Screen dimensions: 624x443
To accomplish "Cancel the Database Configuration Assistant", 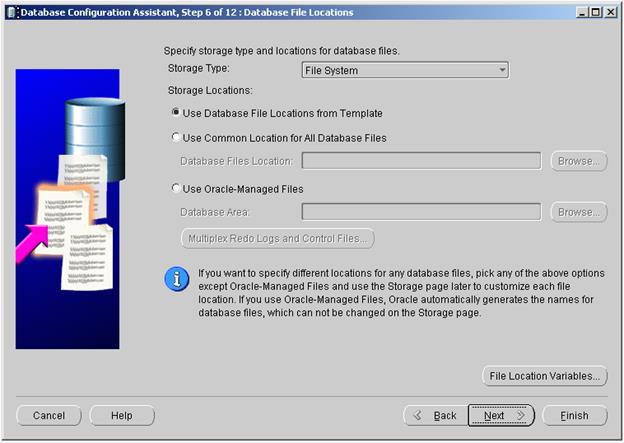I will [49, 416].
